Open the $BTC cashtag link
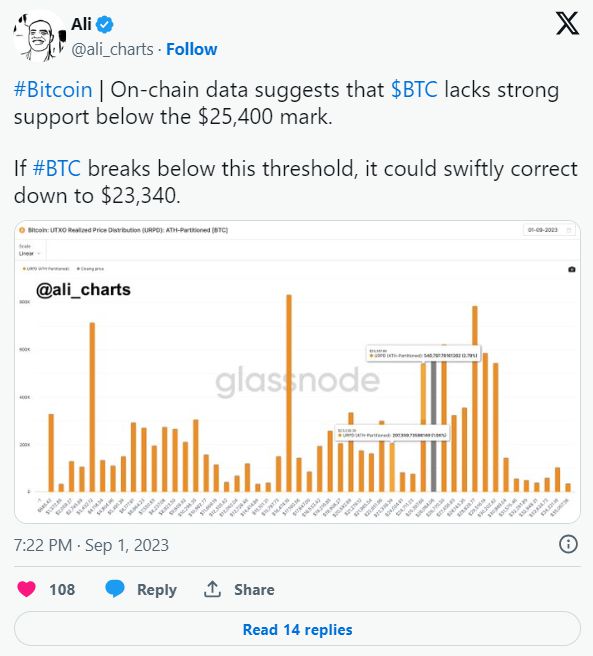 coord(414,90)
